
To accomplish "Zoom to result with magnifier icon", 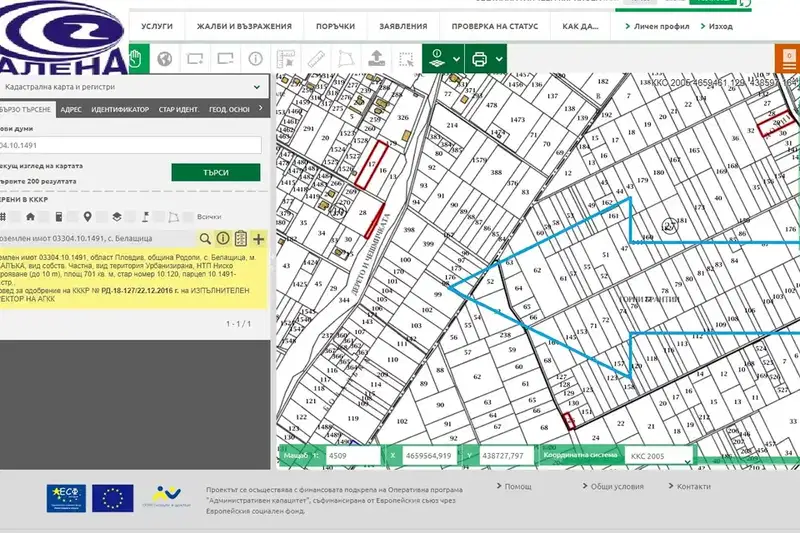I will click(205, 239).
